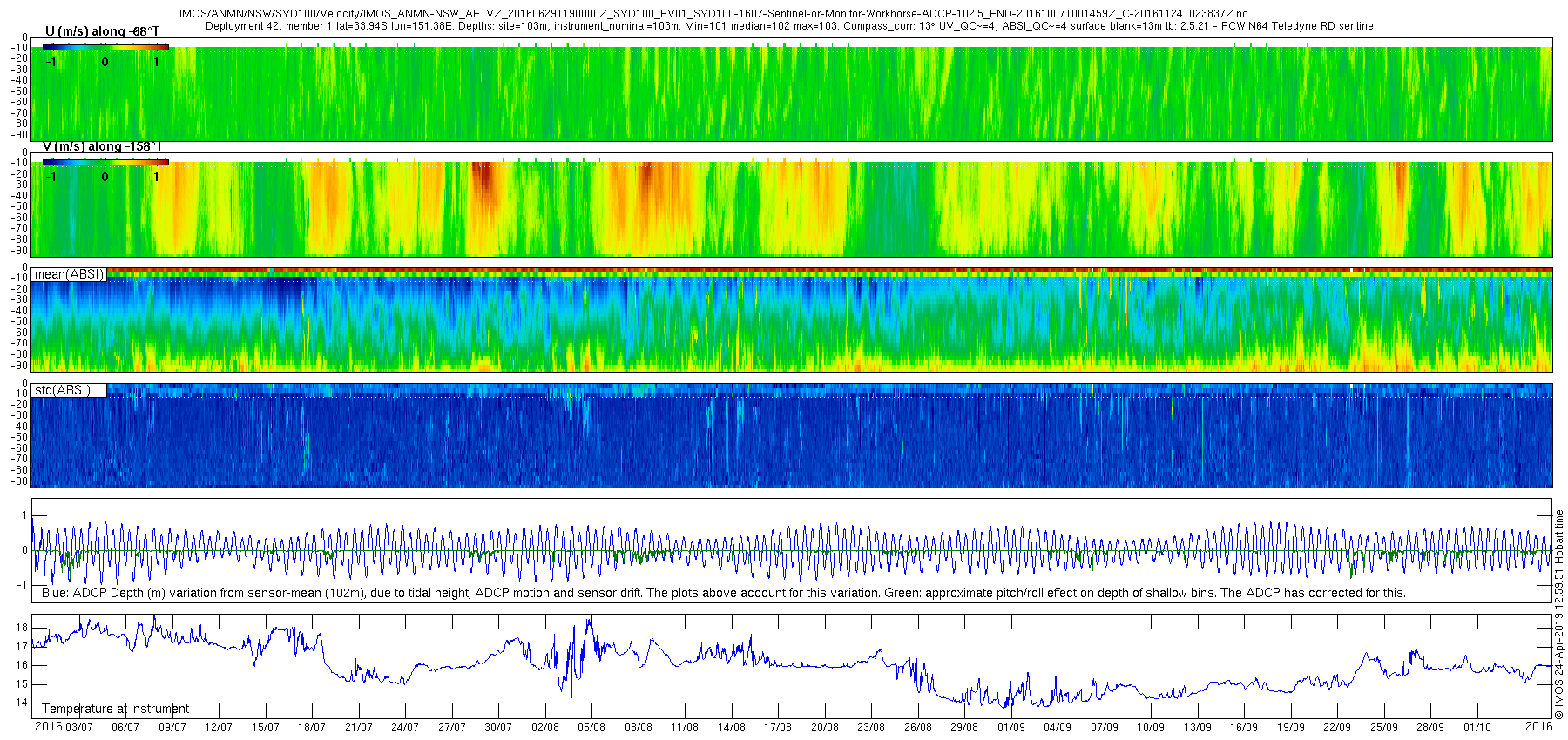Click the V velocity color scale bar
Screen dimensions: 1568x740
(x=105, y=162)
